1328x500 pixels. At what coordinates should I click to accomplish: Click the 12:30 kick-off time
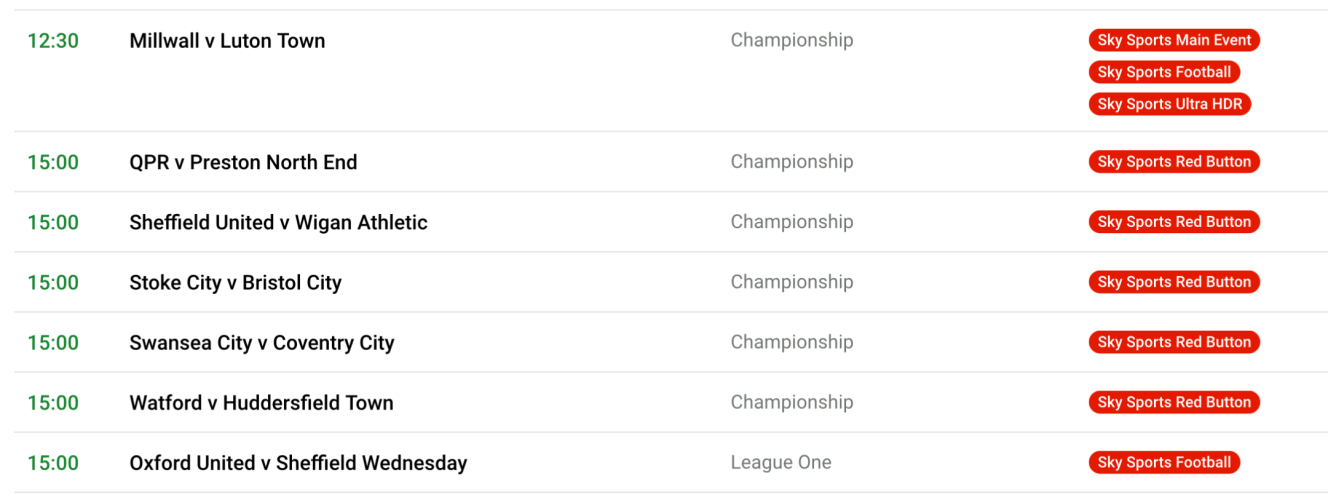[53, 41]
